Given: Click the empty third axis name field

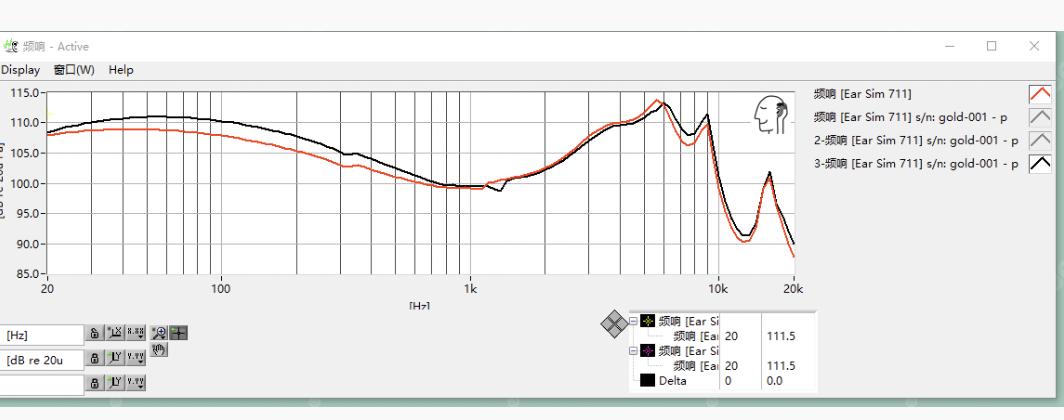Looking at the screenshot, I should (41, 385).
